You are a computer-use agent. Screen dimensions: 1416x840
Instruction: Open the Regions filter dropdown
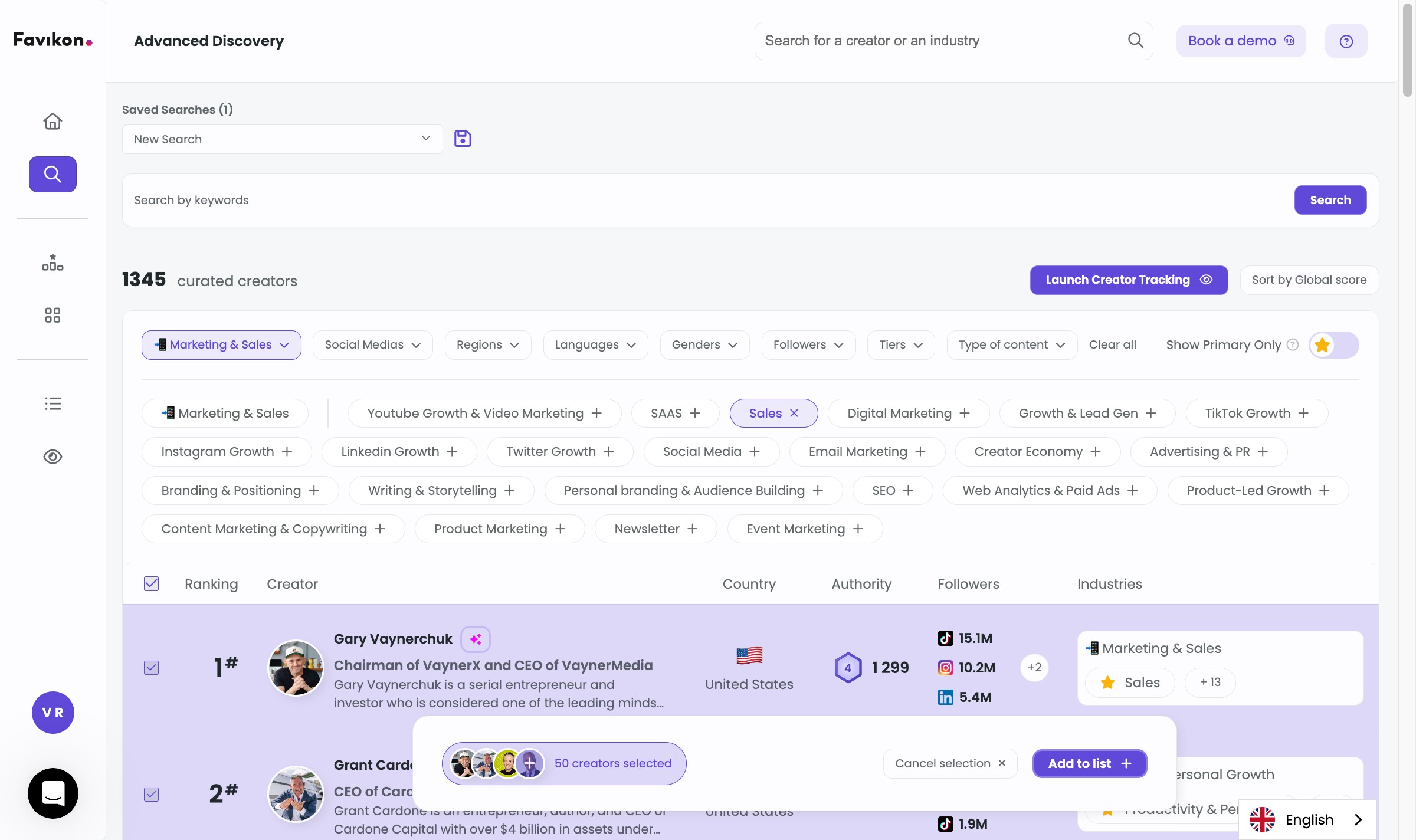tap(487, 345)
